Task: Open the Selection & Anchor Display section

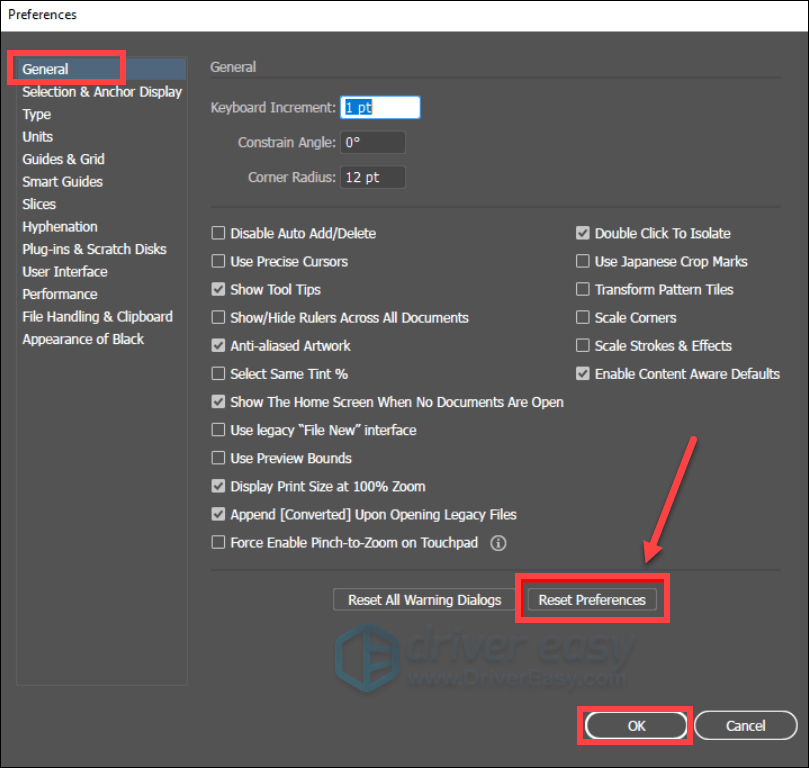Action: tap(102, 92)
